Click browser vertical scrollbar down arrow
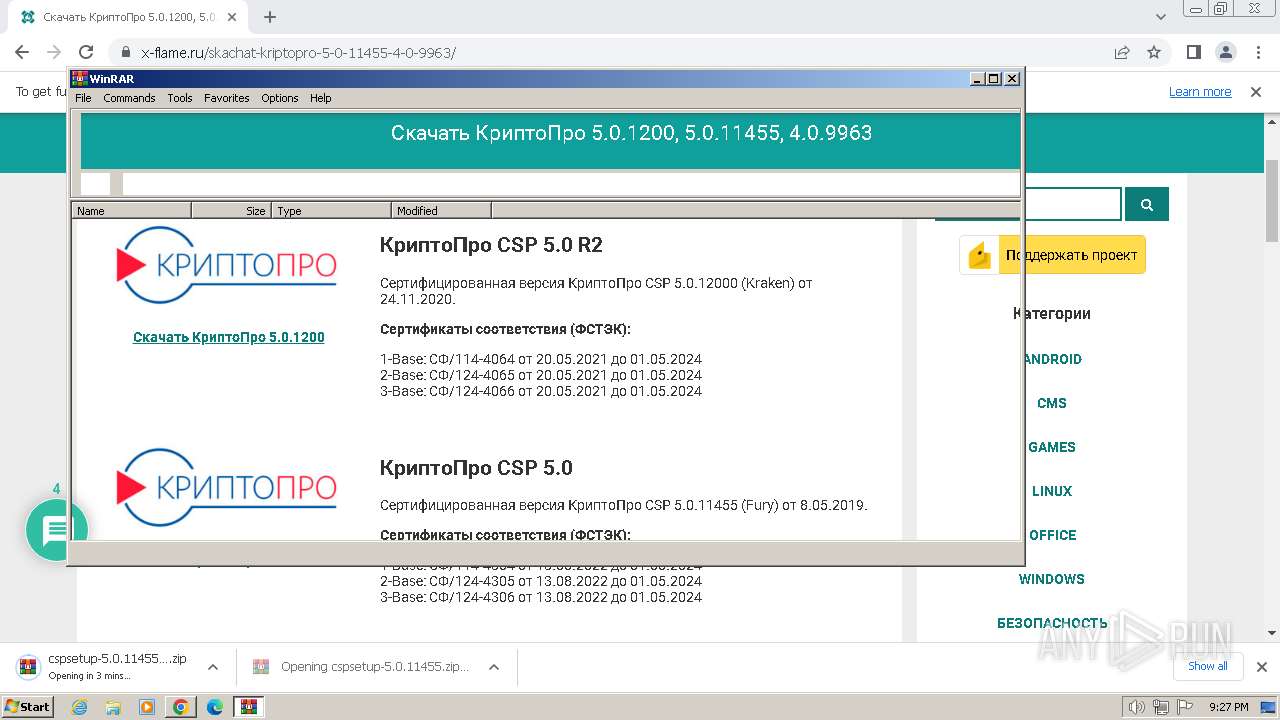Viewport: 1280px width, 720px height. pos(1272,632)
